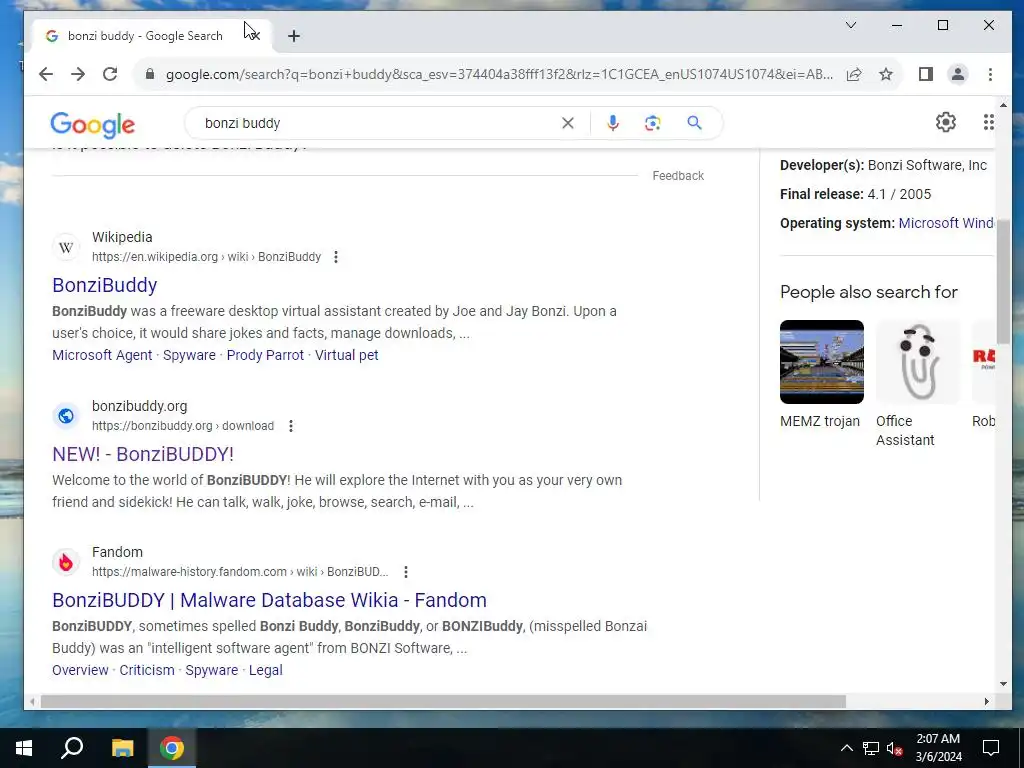The height and width of the screenshot is (768, 1024).
Task: Open the Chrome profile avatar
Action: click(x=957, y=74)
